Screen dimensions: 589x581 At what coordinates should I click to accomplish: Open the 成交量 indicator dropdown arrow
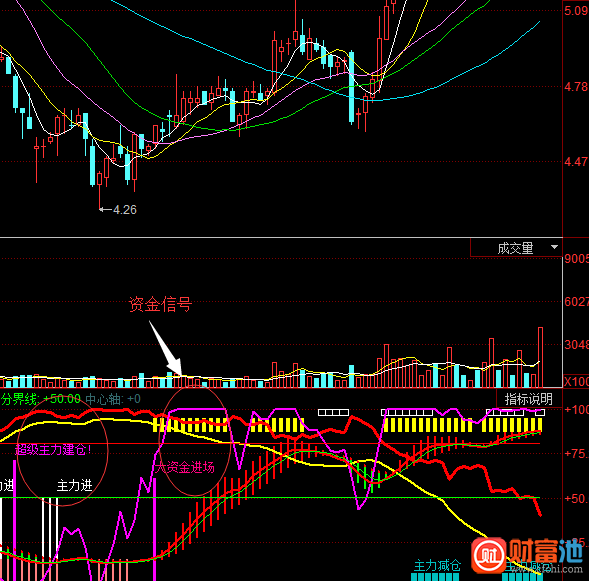click(x=554, y=247)
